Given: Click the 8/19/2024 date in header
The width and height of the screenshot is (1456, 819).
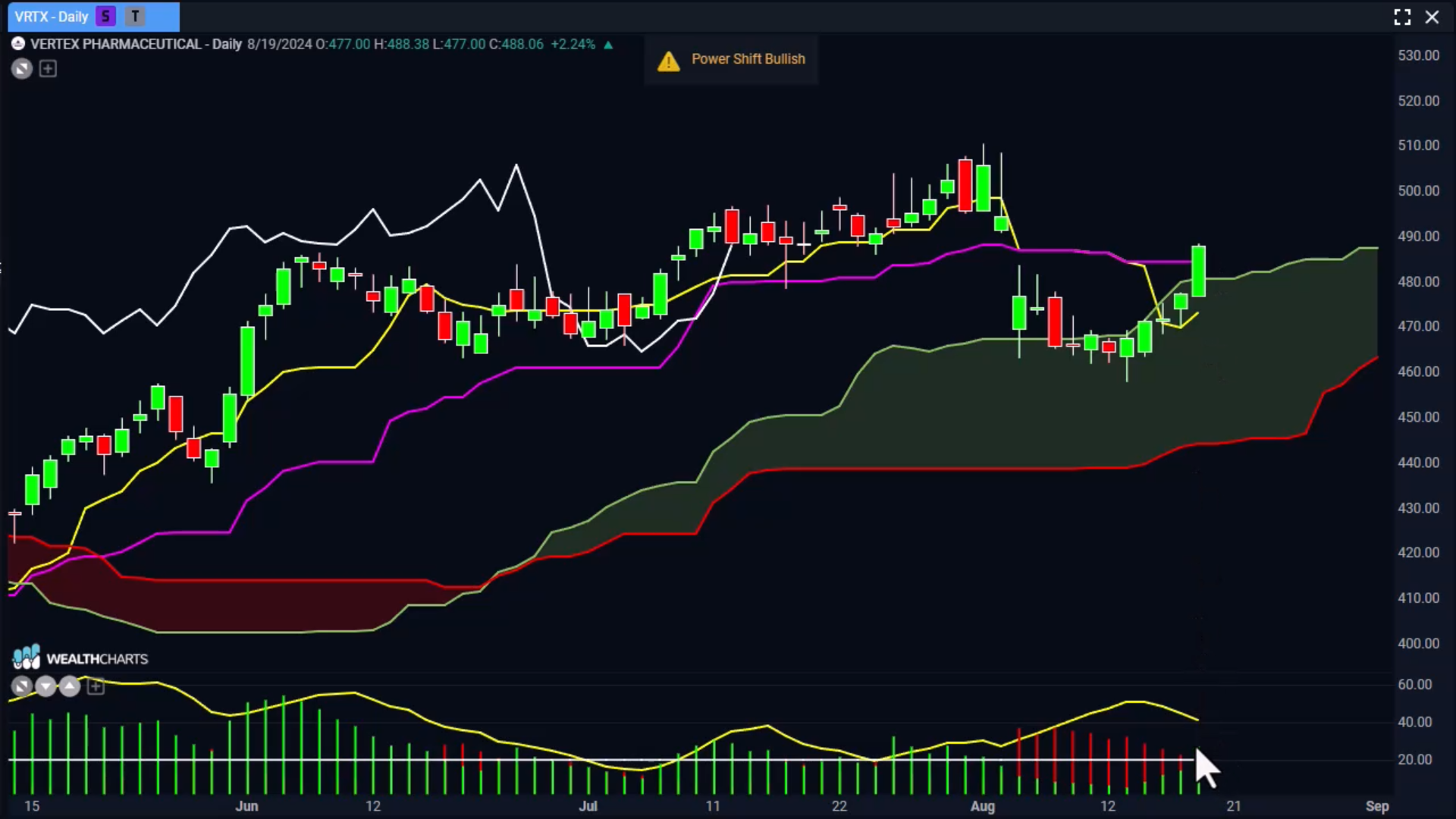Looking at the screenshot, I should pos(280,44).
